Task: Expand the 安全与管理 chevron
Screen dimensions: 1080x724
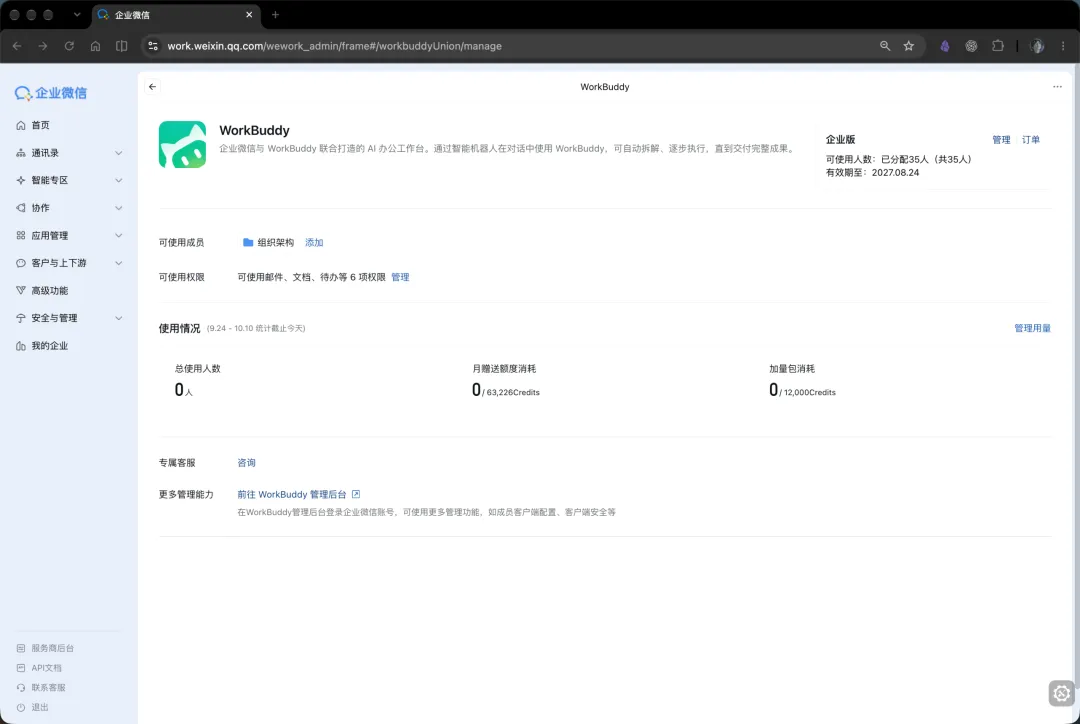Action: [118, 318]
